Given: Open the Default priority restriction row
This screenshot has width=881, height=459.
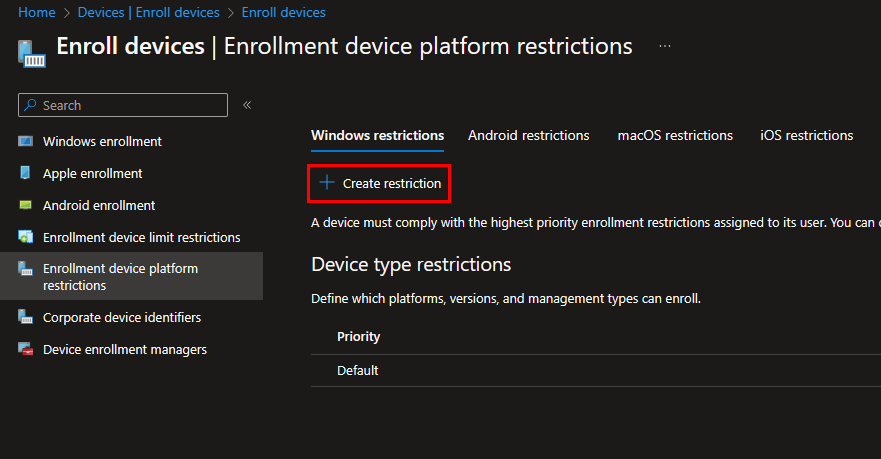Looking at the screenshot, I should point(358,370).
